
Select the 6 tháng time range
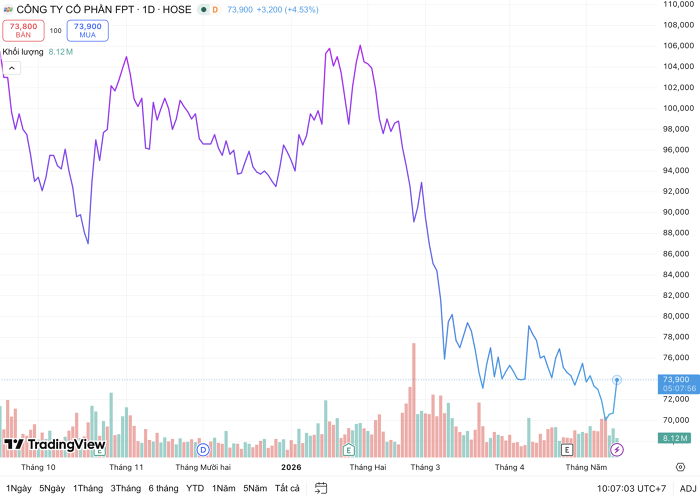(x=163, y=488)
